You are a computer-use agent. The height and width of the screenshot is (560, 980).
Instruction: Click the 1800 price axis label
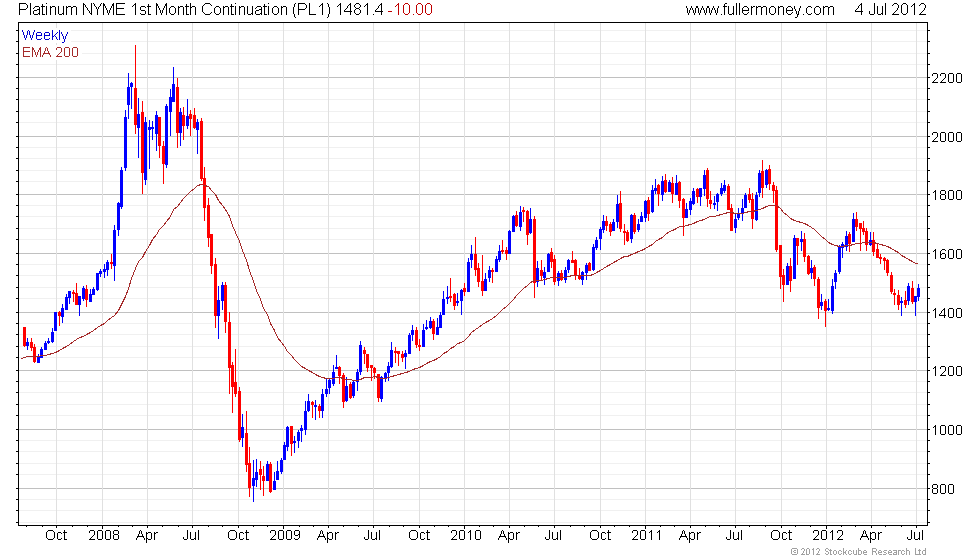946,196
